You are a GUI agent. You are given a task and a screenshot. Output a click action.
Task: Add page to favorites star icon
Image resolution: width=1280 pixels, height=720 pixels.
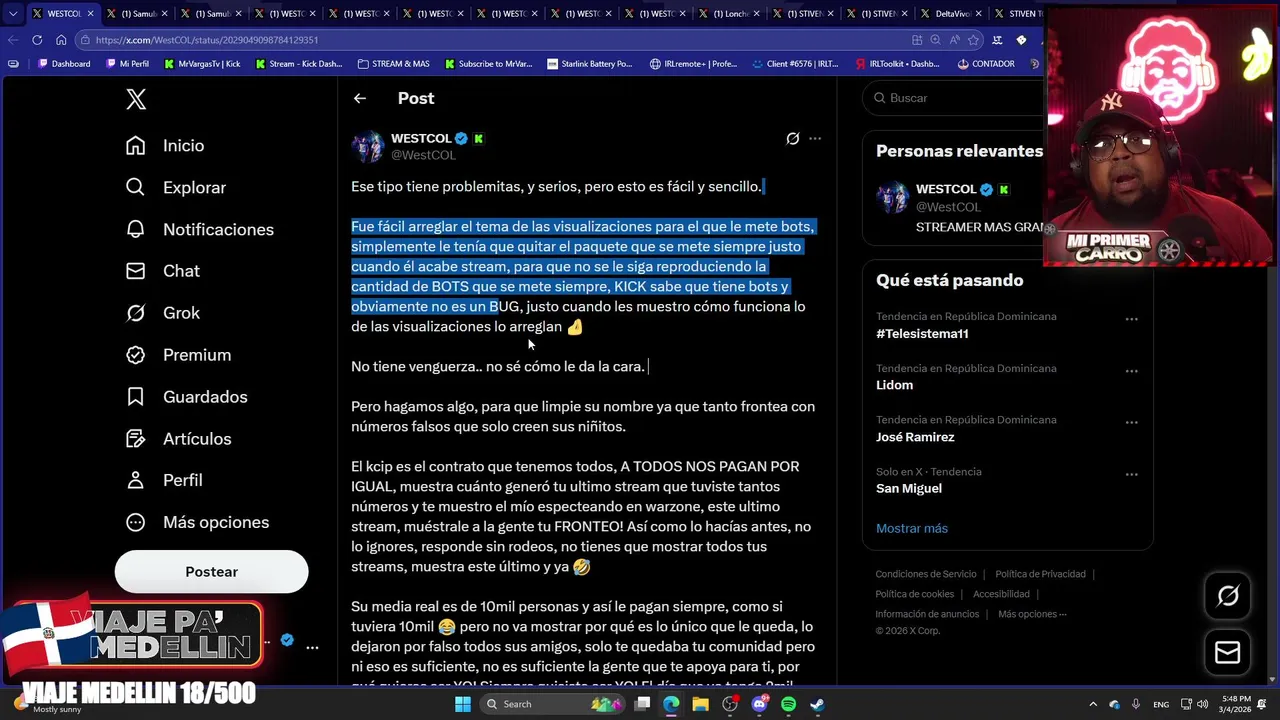[974, 40]
